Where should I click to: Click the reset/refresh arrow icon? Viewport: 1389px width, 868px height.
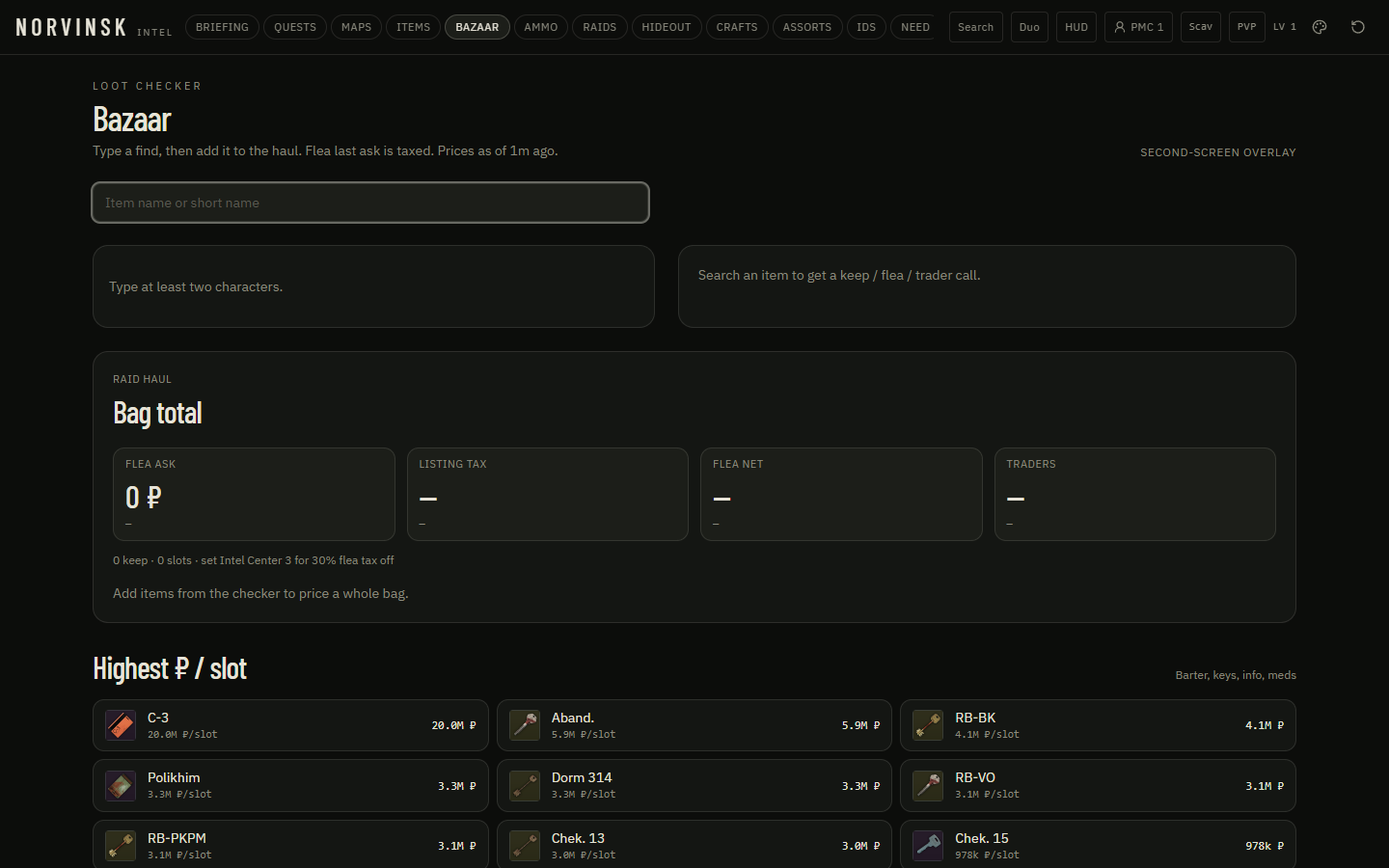(1358, 27)
